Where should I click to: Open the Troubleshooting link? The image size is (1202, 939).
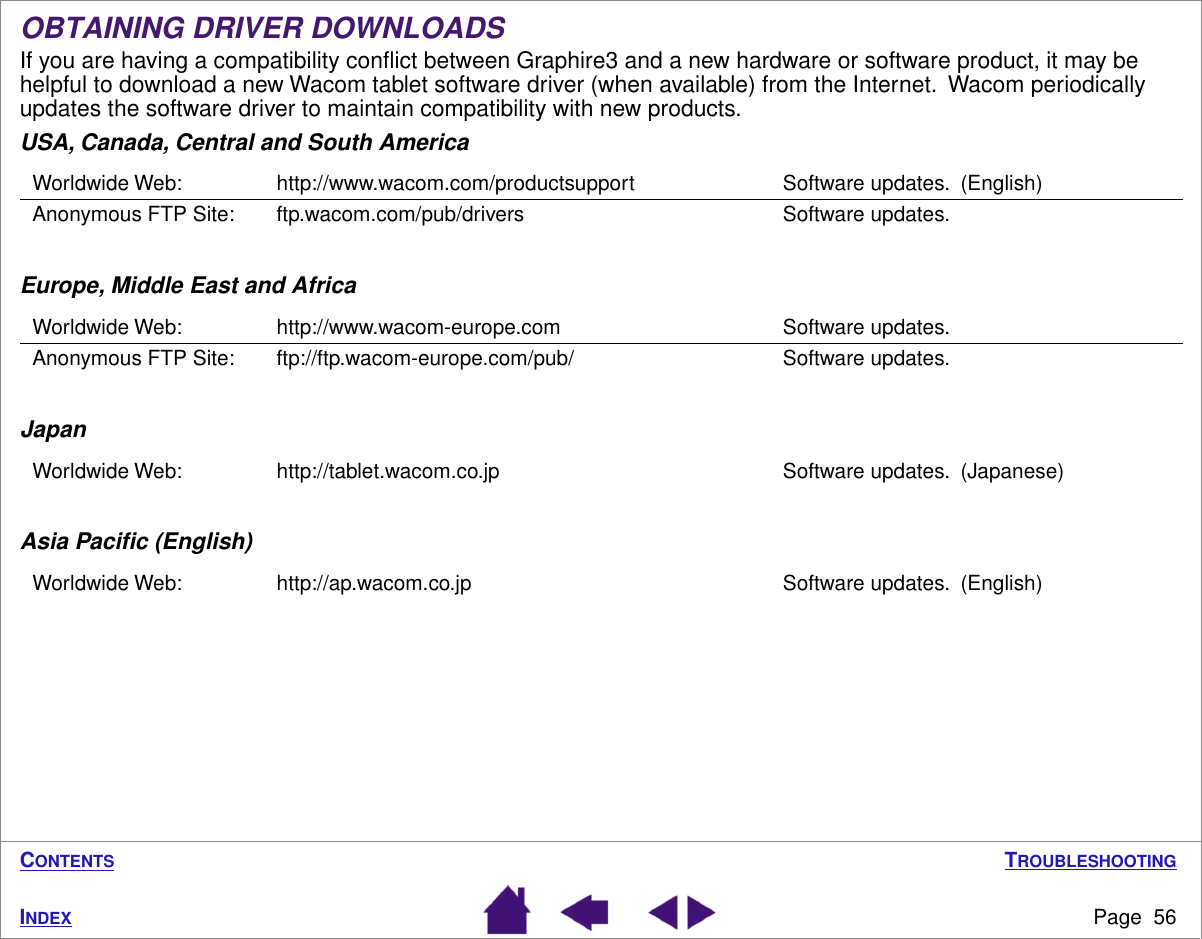[x=1090, y=861]
